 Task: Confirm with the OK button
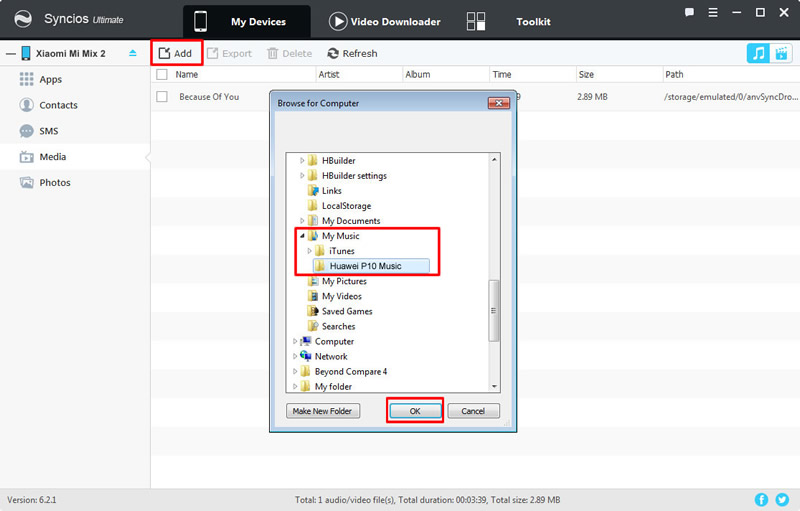coord(415,411)
